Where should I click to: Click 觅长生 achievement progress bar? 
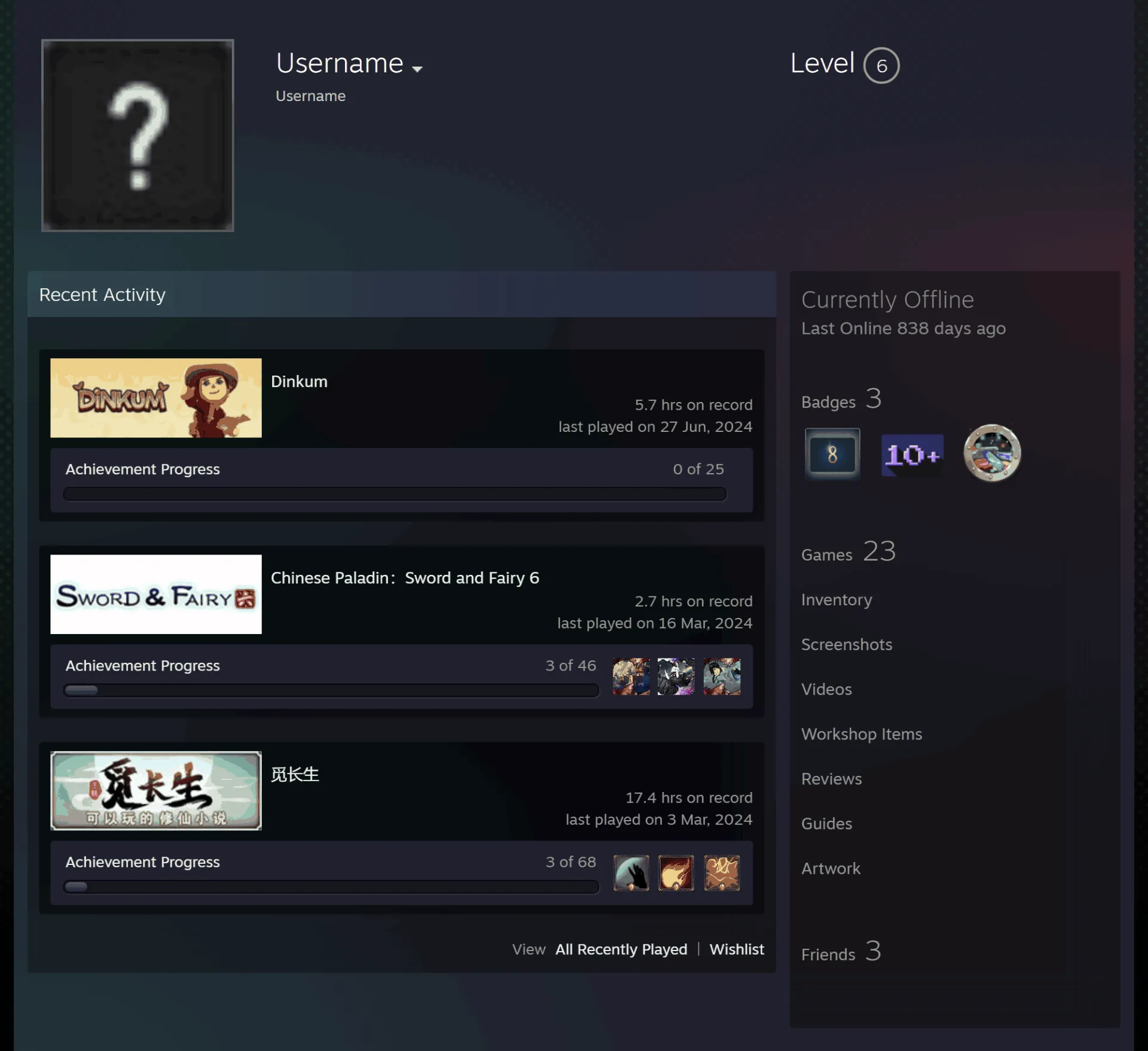pos(331,887)
